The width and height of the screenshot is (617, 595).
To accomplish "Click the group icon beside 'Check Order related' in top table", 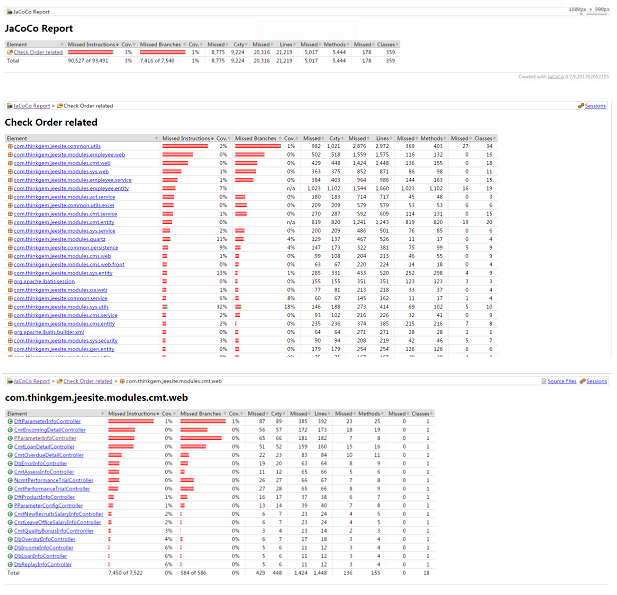I will pyautogui.click(x=10, y=52).
